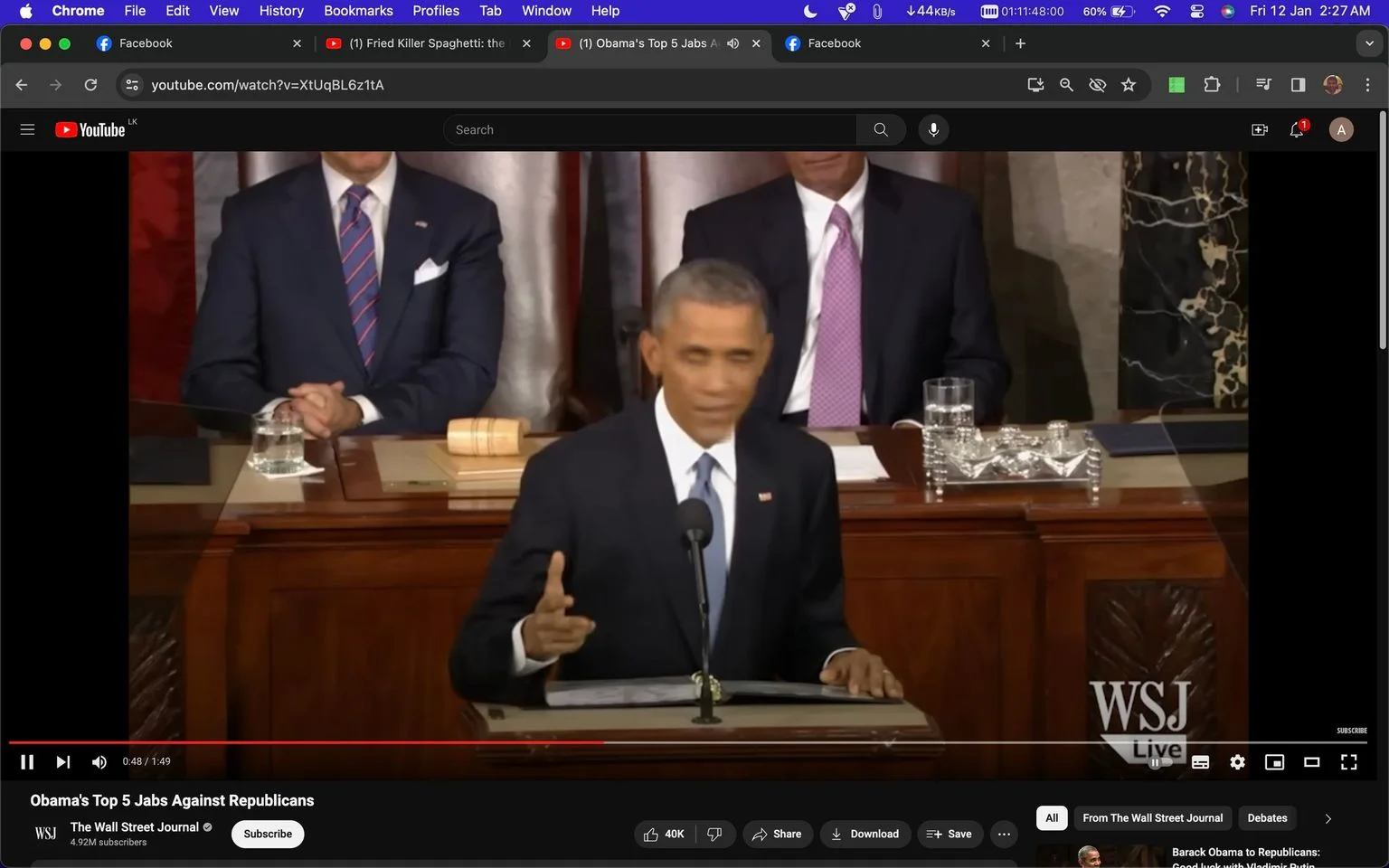This screenshot has height=868, width=1389.
Task: Toggle the autoplay switch in the player
Action: [x=1159, y=762]
